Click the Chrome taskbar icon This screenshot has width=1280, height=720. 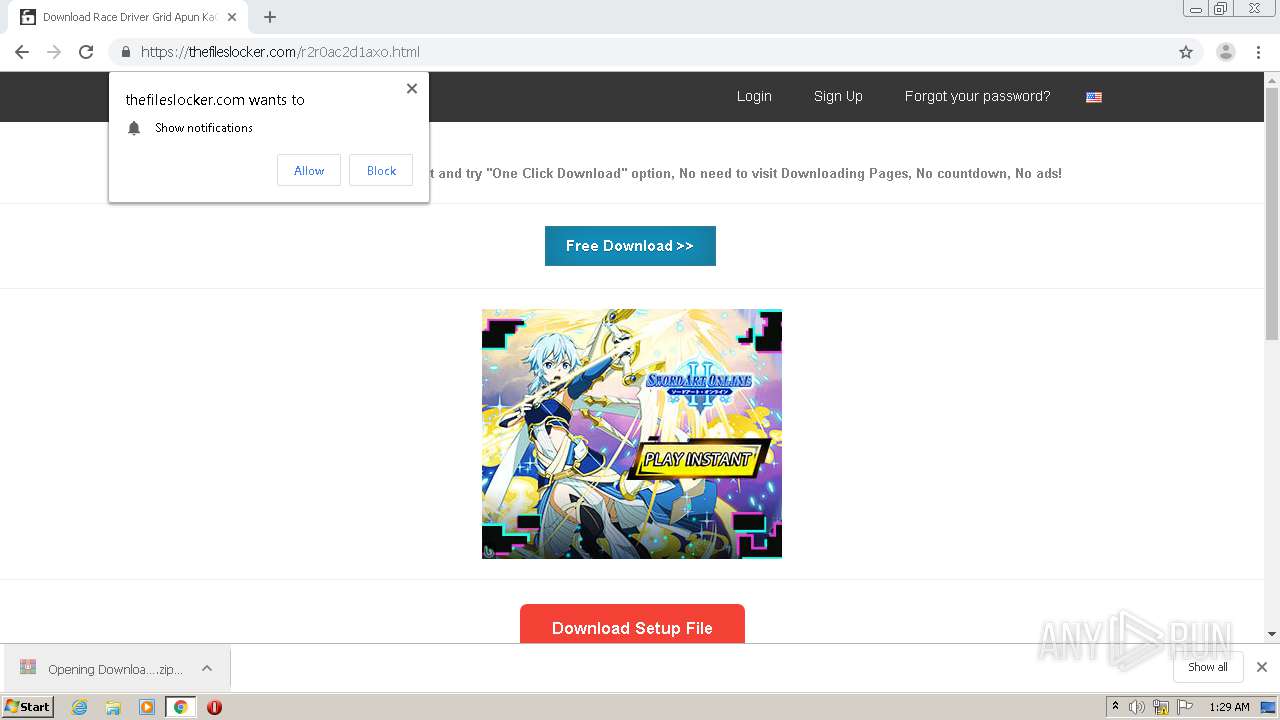181,707
